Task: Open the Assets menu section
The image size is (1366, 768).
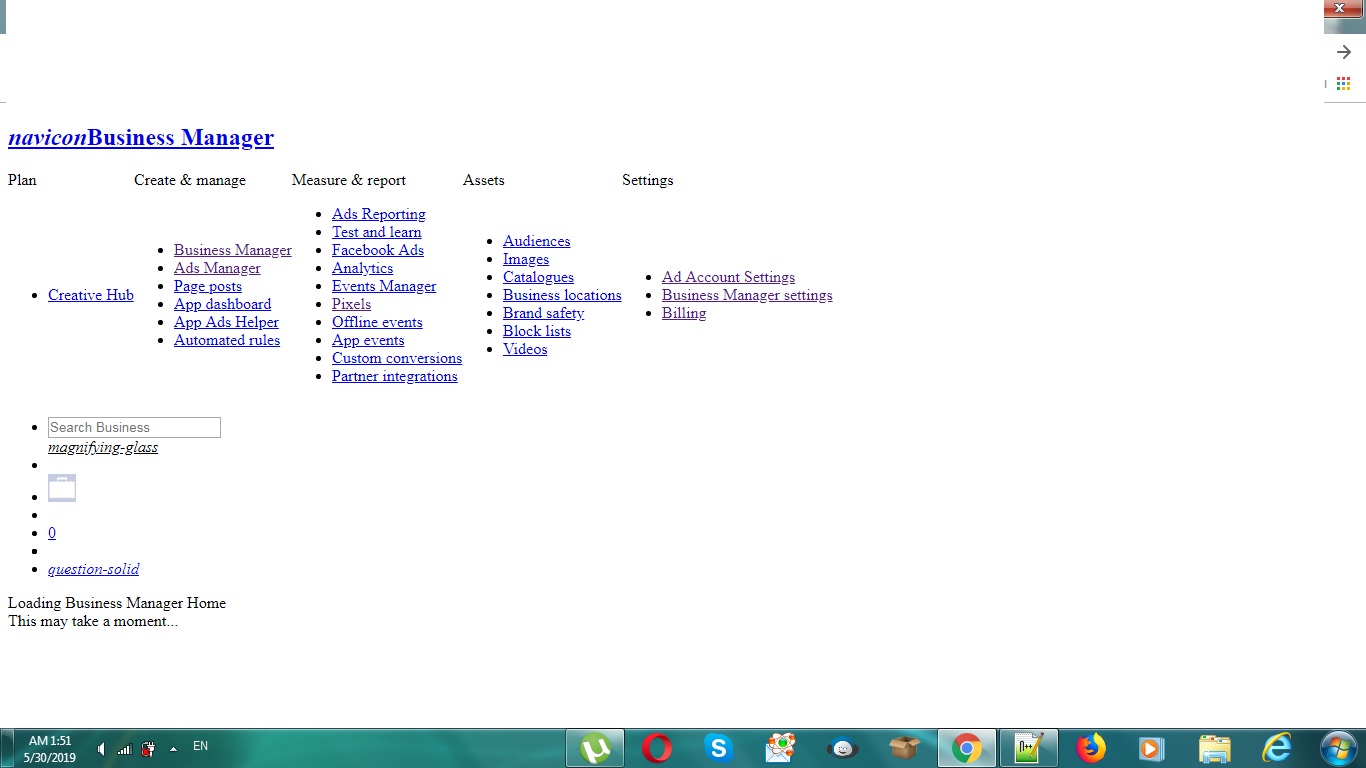Action: click(x=484, y=180)
